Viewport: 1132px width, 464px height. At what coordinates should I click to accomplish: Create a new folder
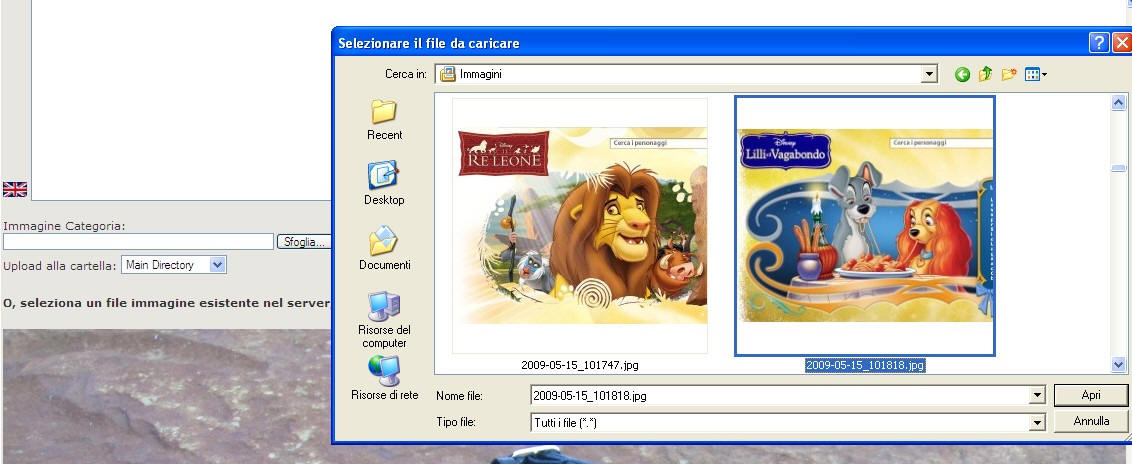point(1009,74)
